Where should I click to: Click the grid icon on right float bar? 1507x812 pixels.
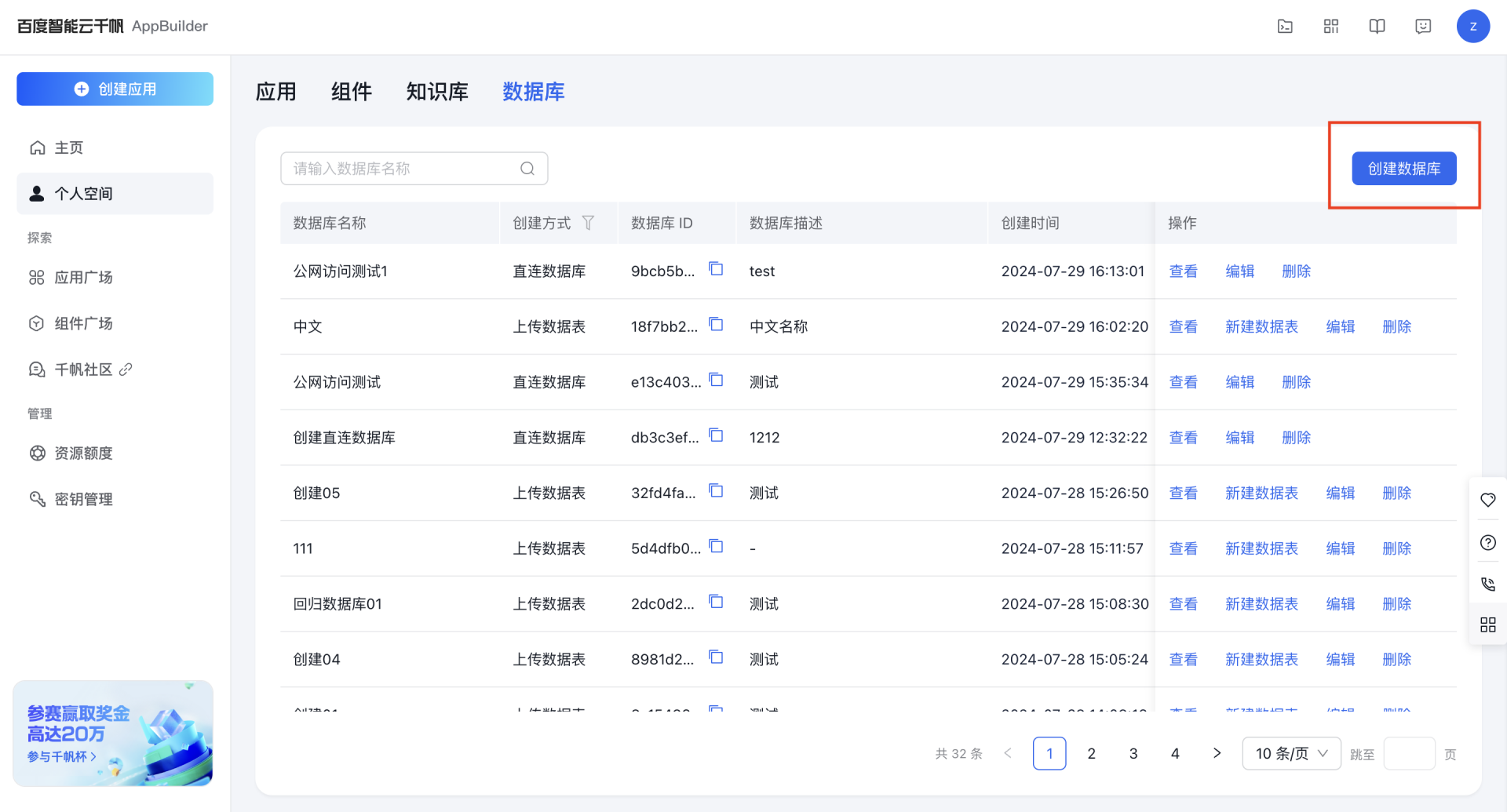click(1488, 624)
